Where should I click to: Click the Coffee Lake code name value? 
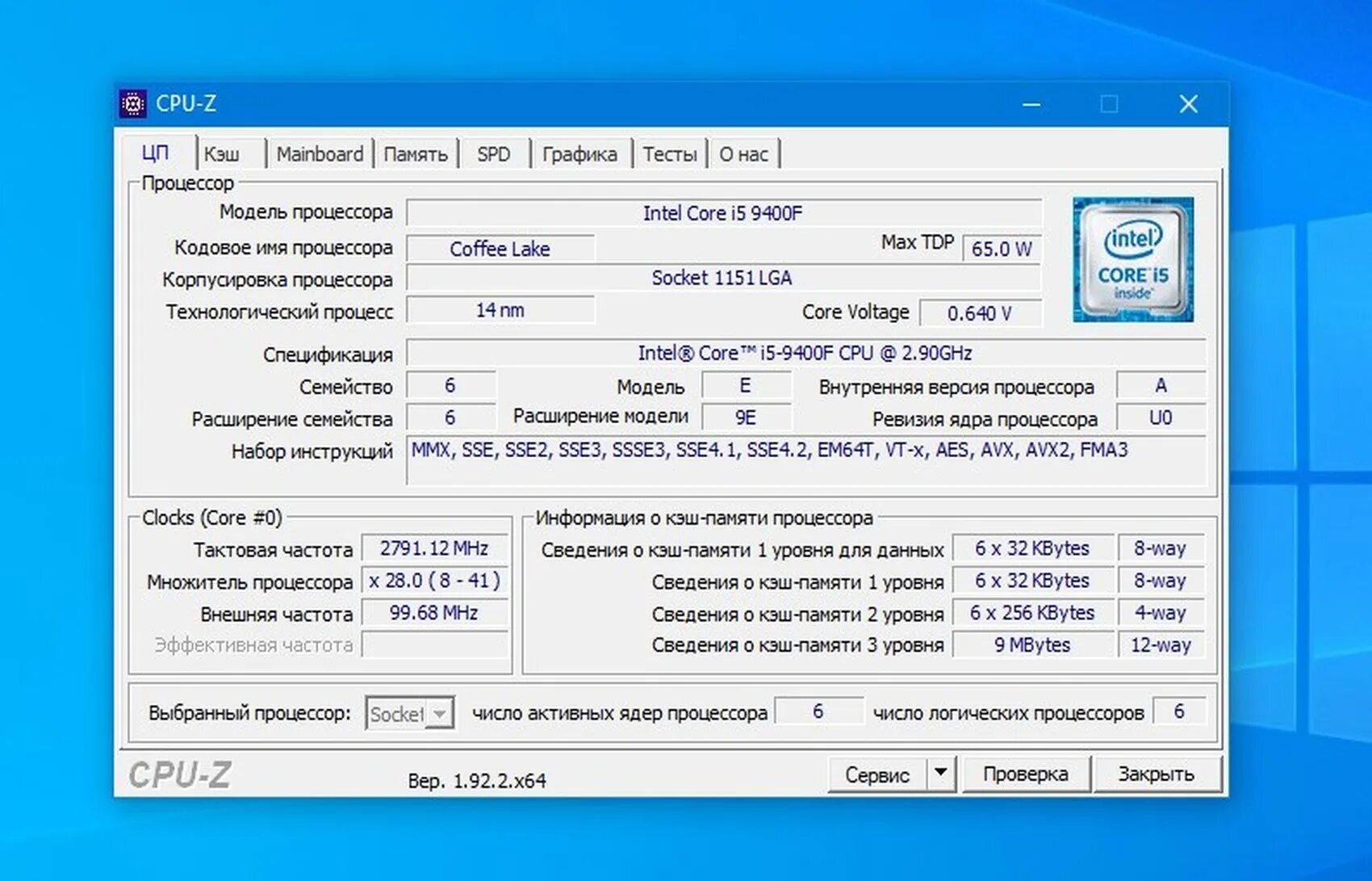click(x=500, y=249)
